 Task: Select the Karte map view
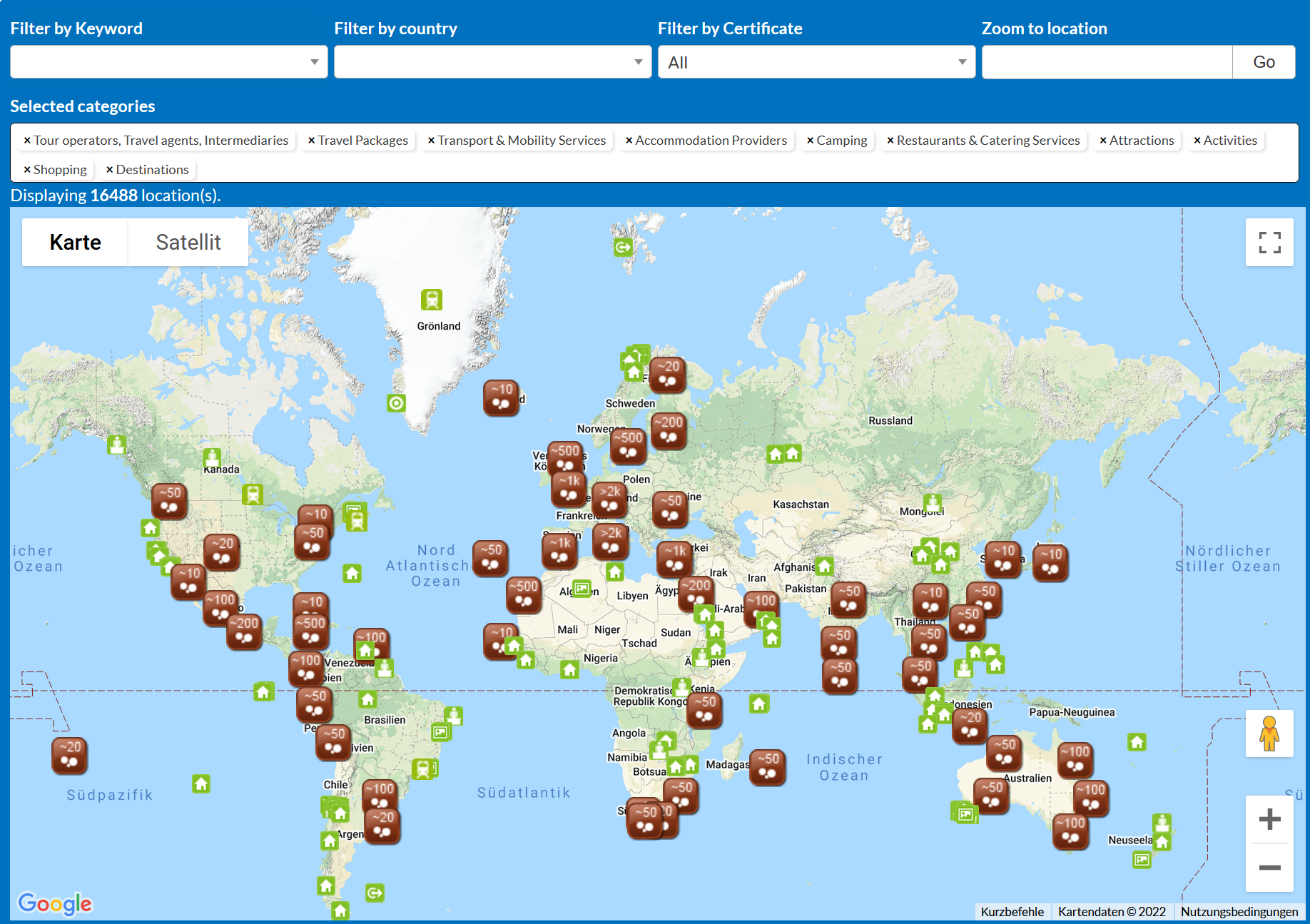[75, 243]
